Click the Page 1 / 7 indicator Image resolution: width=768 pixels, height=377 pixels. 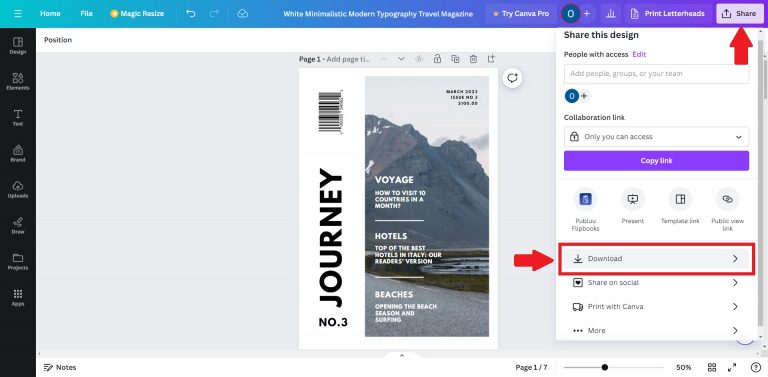[531, 367]
